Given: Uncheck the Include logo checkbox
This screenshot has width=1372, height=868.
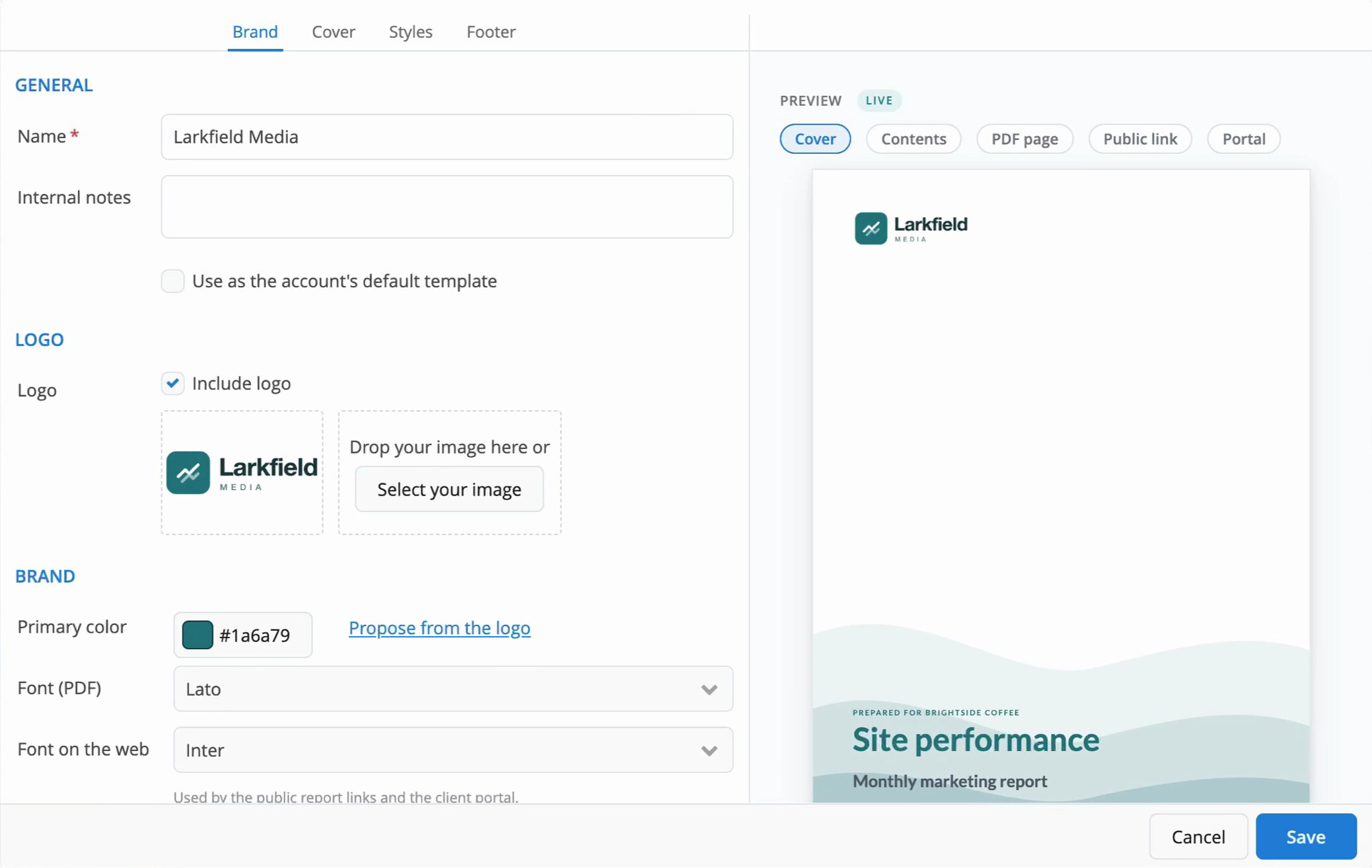Looking at the screenshot, I should point(172,383).
